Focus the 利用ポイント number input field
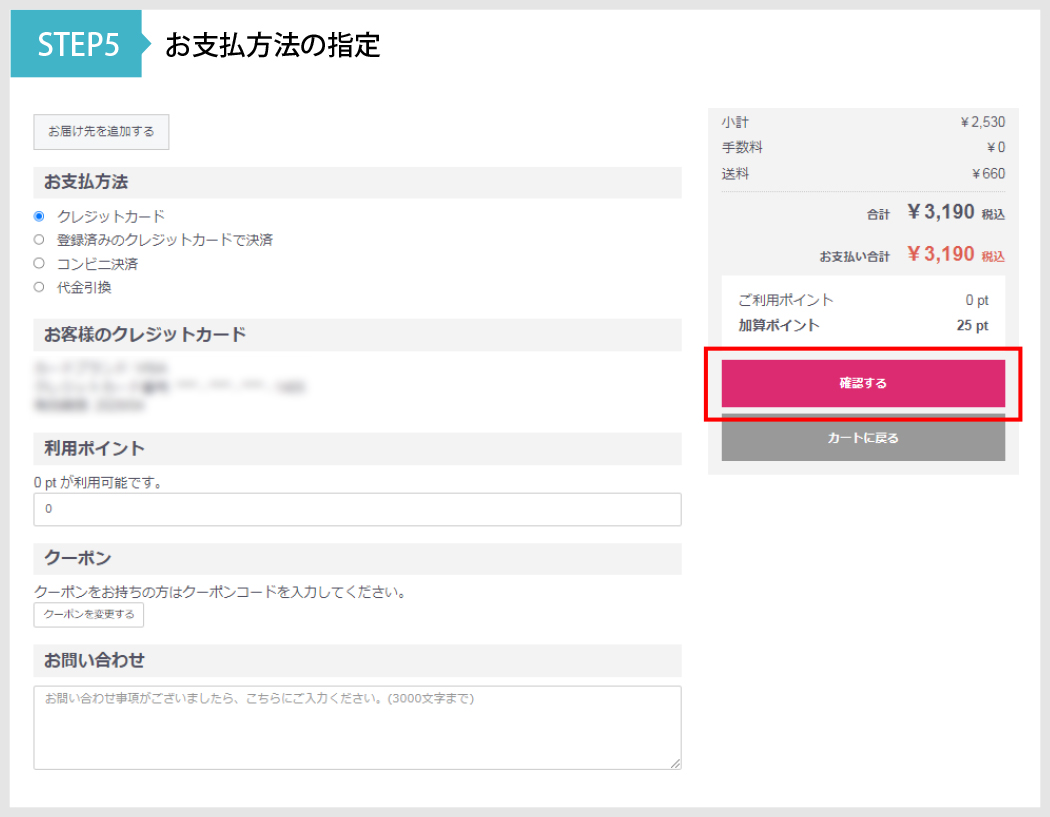This screenshot has height=817, width=1050. [x=357, y=509]
